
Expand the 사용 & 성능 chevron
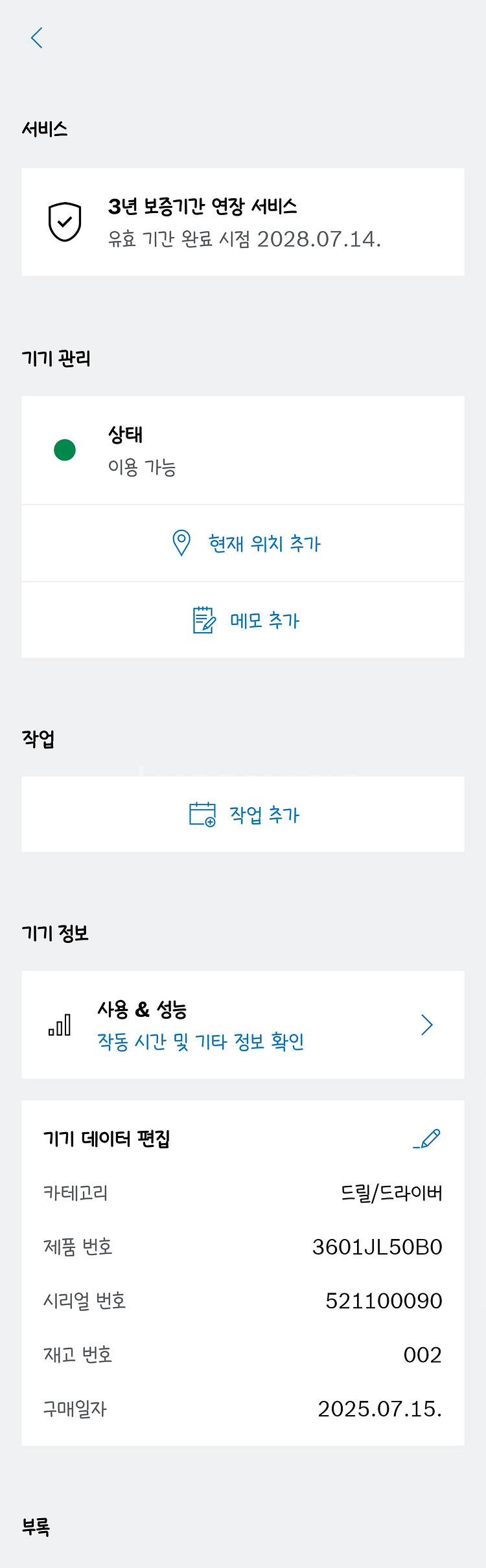[x=426, y=1025]
